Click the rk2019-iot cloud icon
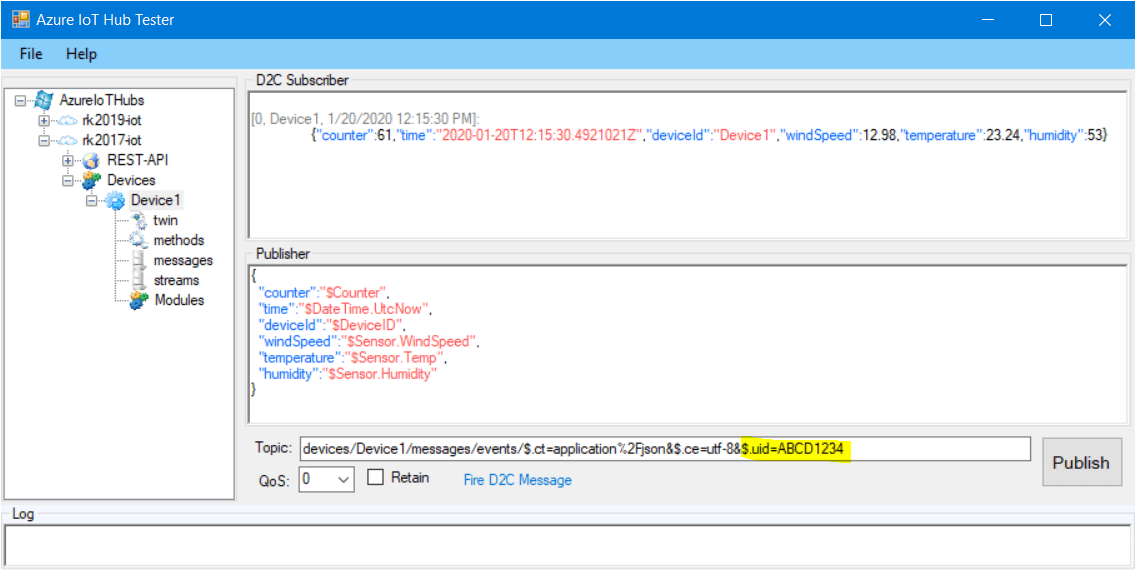Viewport: 1136px width, 571px height. click(x=67, y=120)
